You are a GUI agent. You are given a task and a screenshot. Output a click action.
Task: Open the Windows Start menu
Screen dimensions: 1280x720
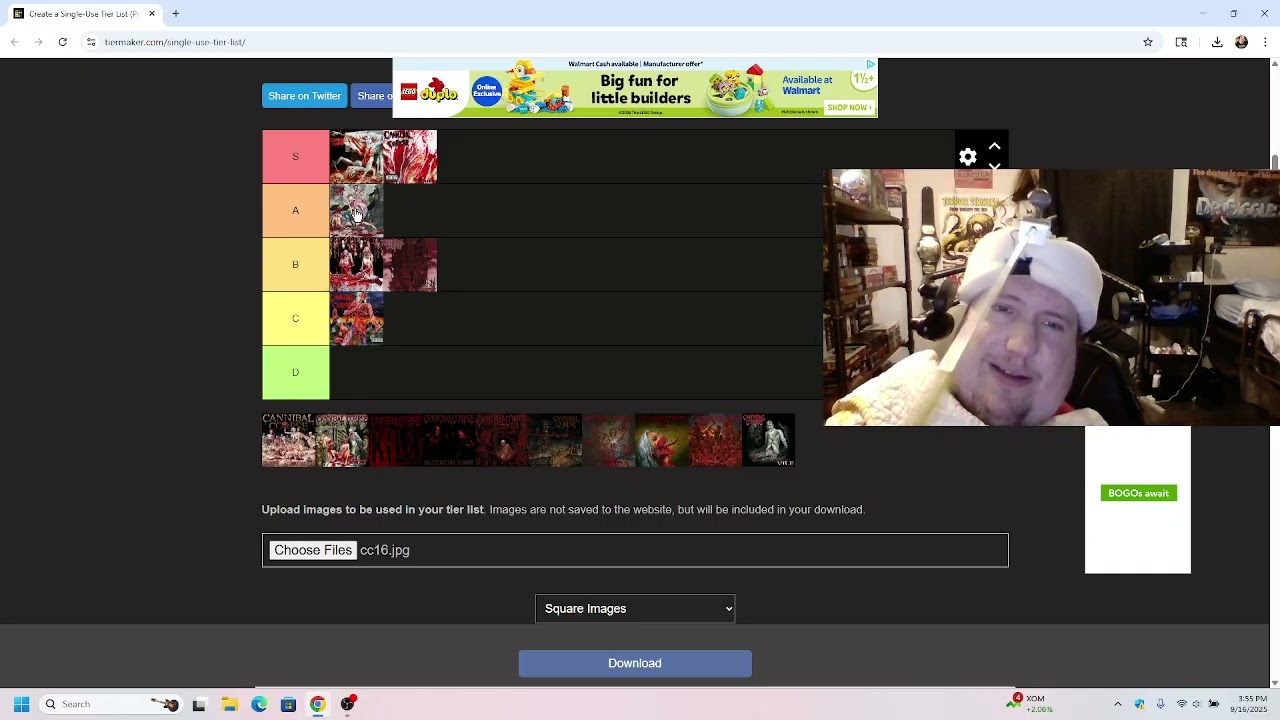pos(21,704)
